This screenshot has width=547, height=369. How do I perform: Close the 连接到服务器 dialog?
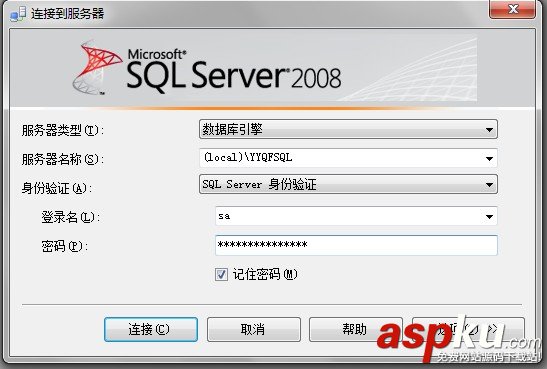[512, 9]
